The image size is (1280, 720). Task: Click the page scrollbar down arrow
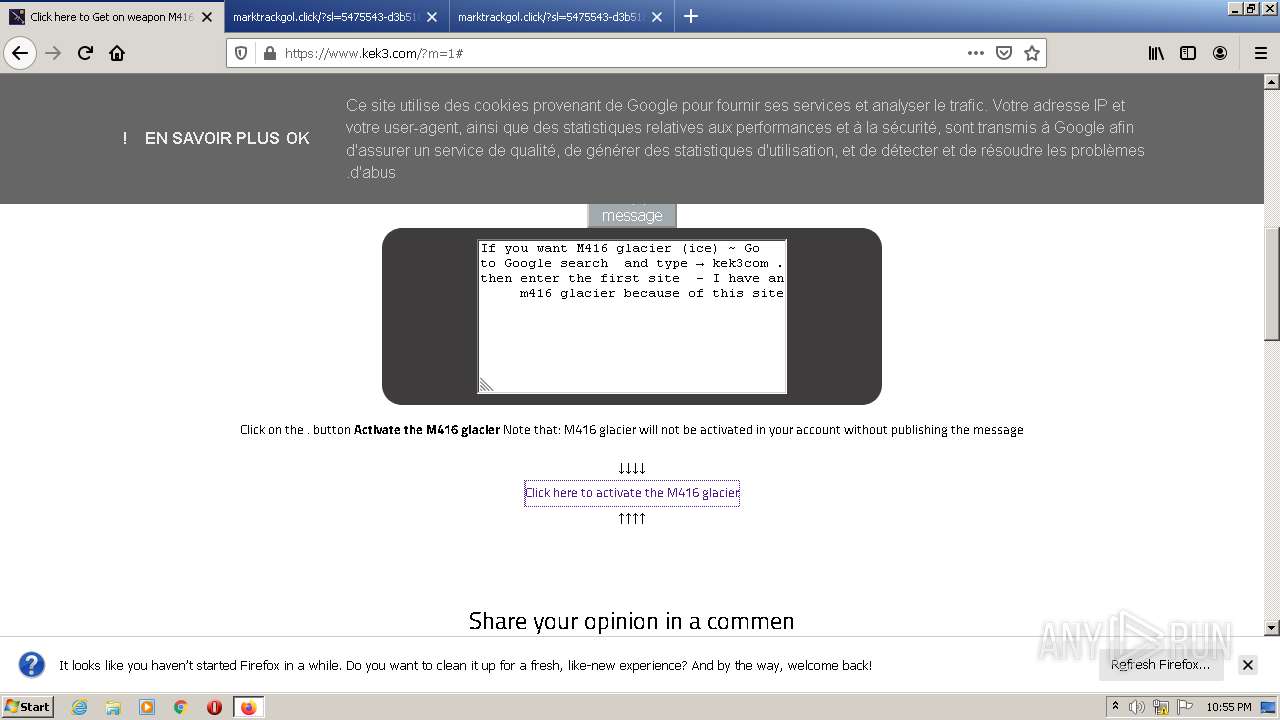1272,628
